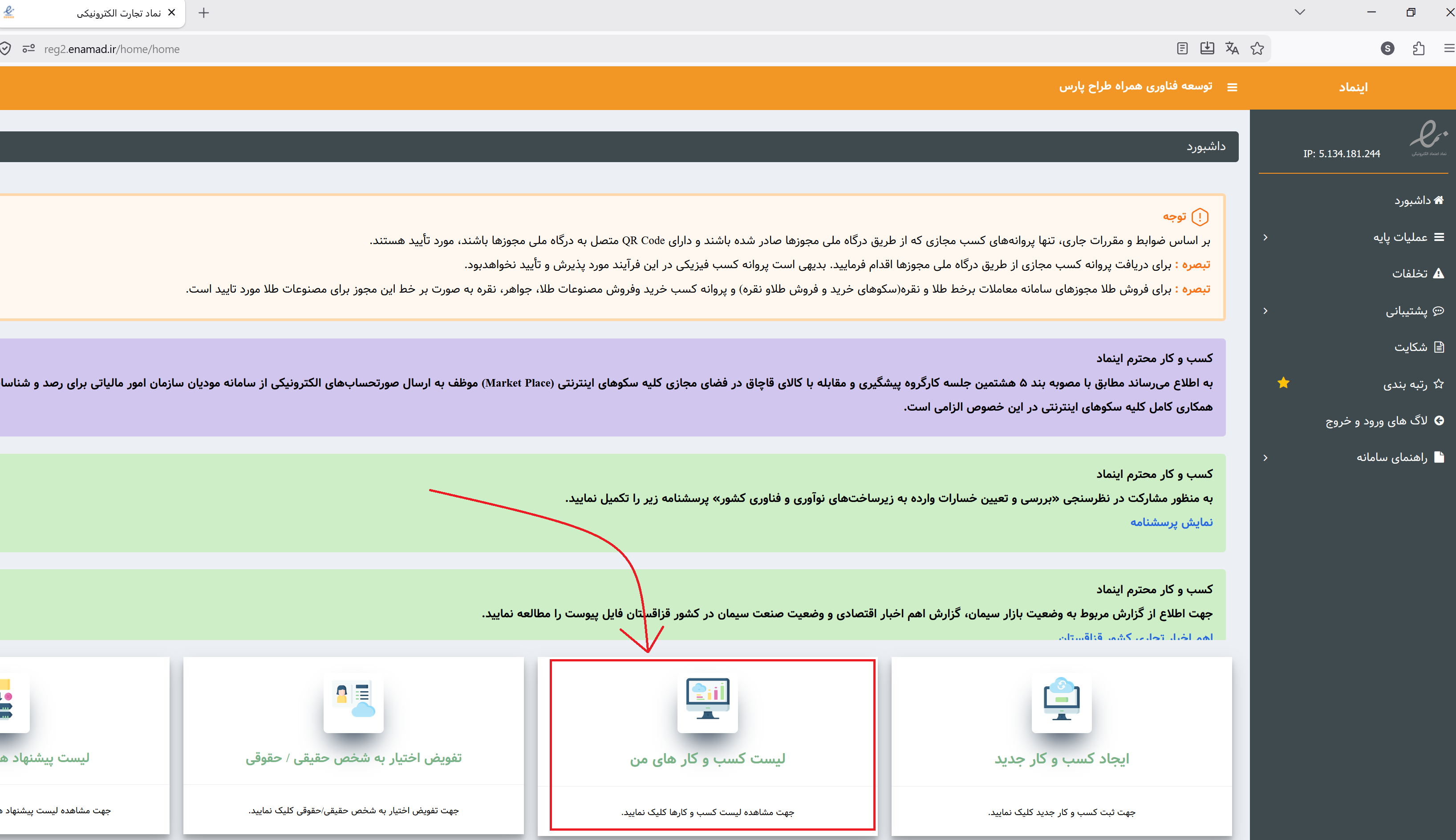
Task: Open the translate page icon
Action: pyautogui.click(x=1233, y=49)
